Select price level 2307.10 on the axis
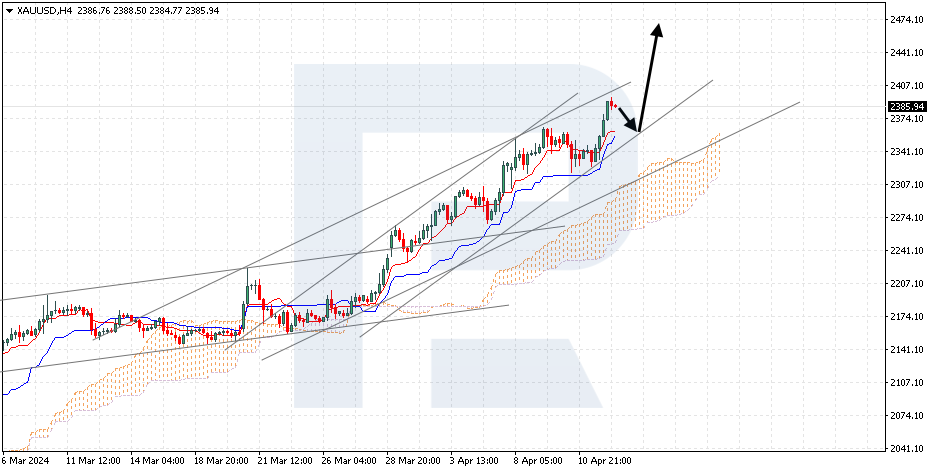The height and width of the screenshot is (472, 931). coord(907,185)
